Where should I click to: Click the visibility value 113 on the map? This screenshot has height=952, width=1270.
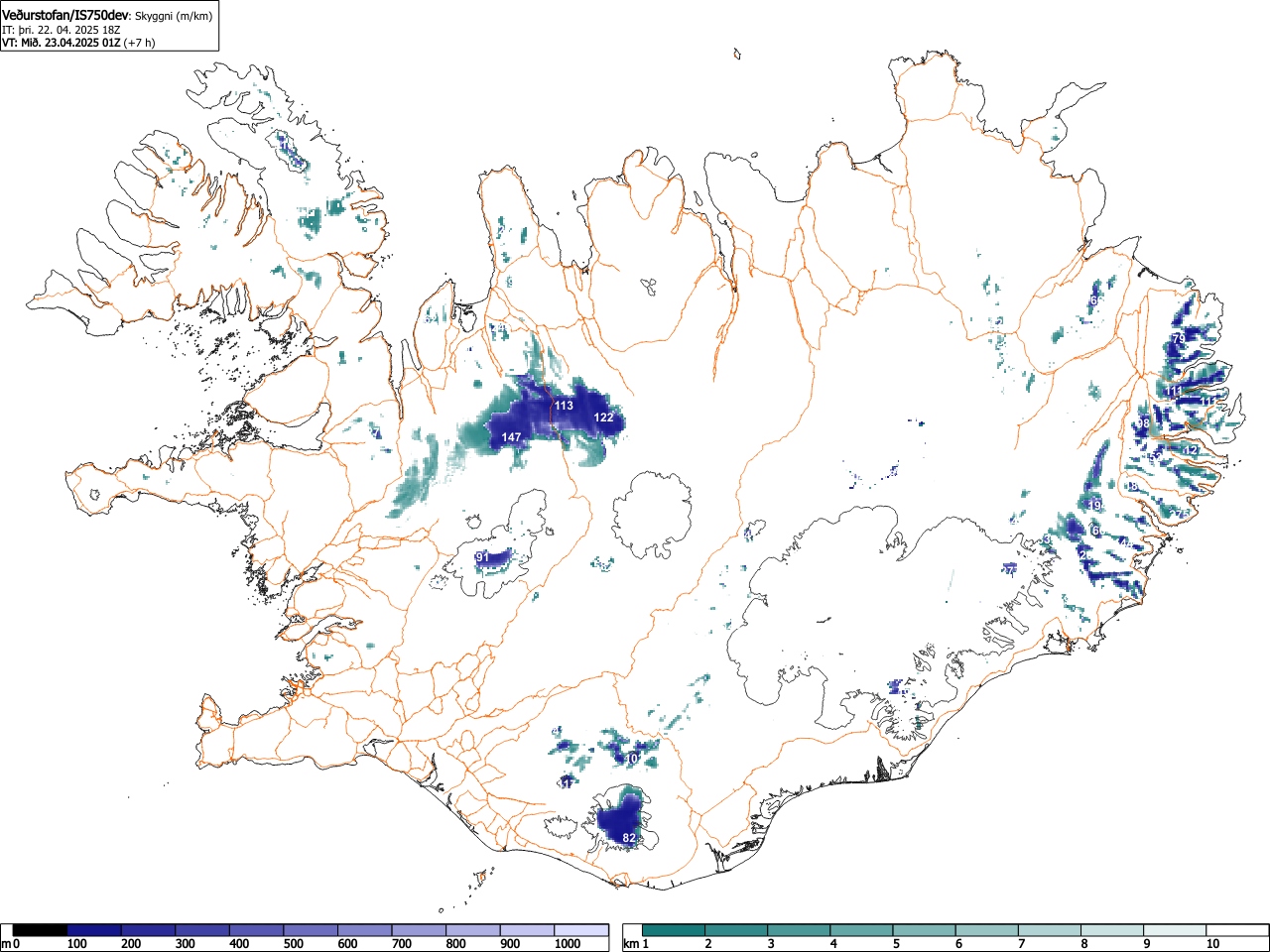[x=564, y=406]
